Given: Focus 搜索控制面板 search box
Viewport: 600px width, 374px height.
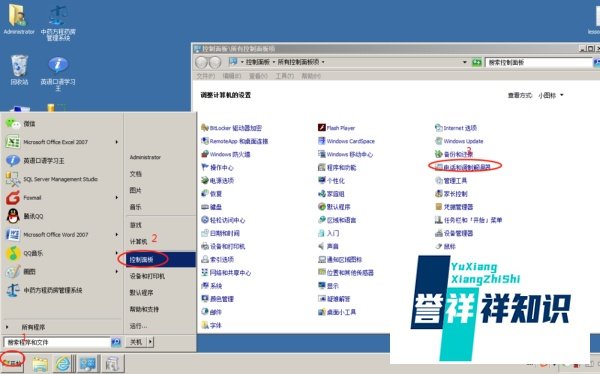Looking at the screenshot, I should 539,62.
